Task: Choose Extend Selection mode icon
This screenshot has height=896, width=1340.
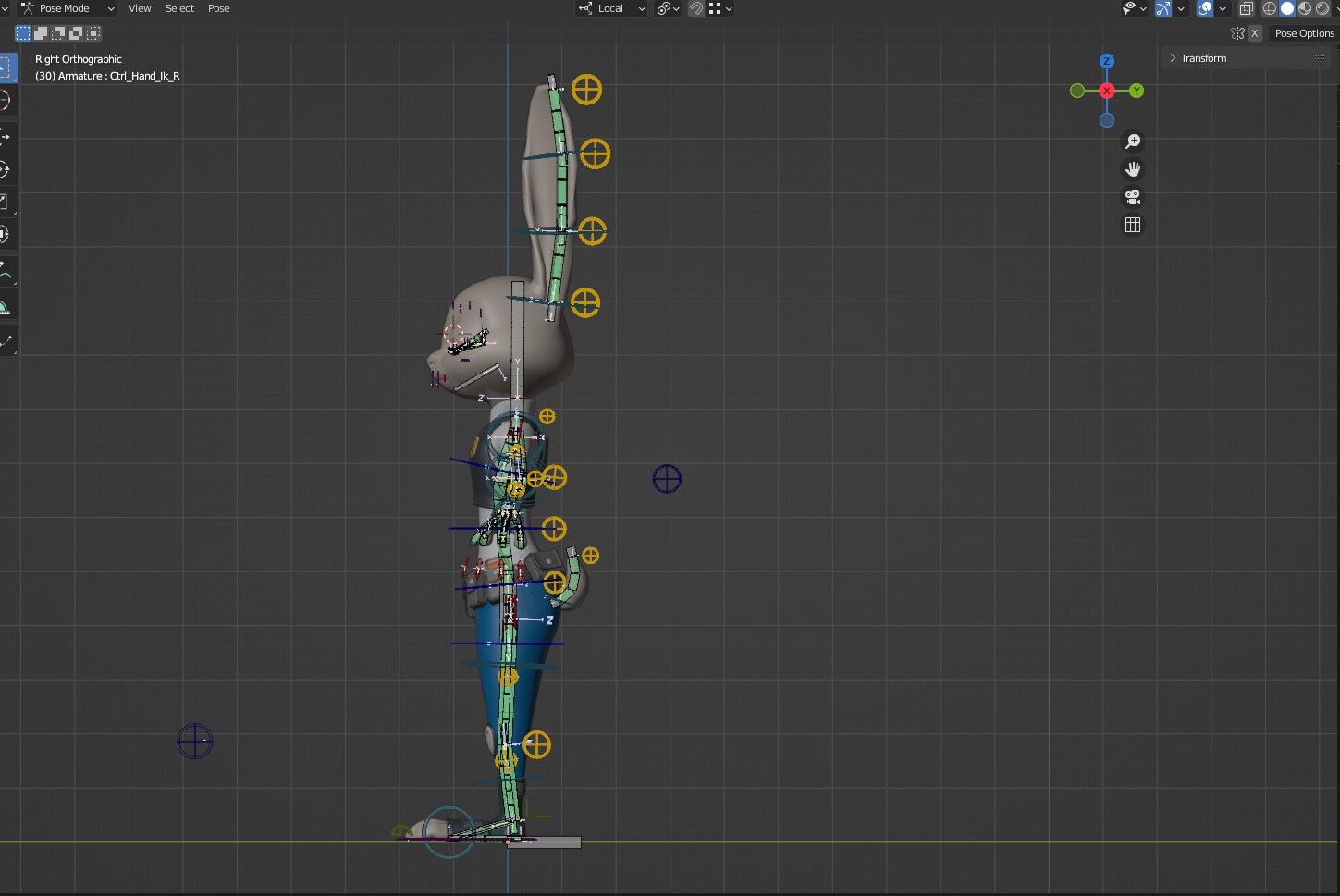Action: [x=41, y=33]
